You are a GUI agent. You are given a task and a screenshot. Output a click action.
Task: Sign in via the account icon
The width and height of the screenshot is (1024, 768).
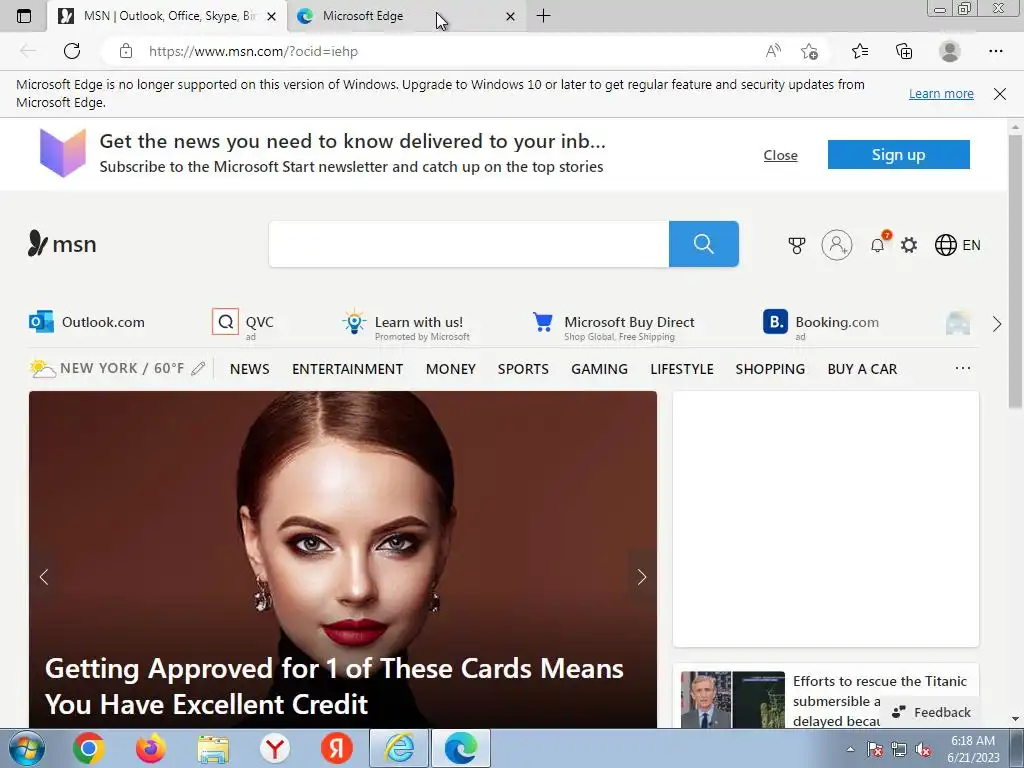click(837, 245)
